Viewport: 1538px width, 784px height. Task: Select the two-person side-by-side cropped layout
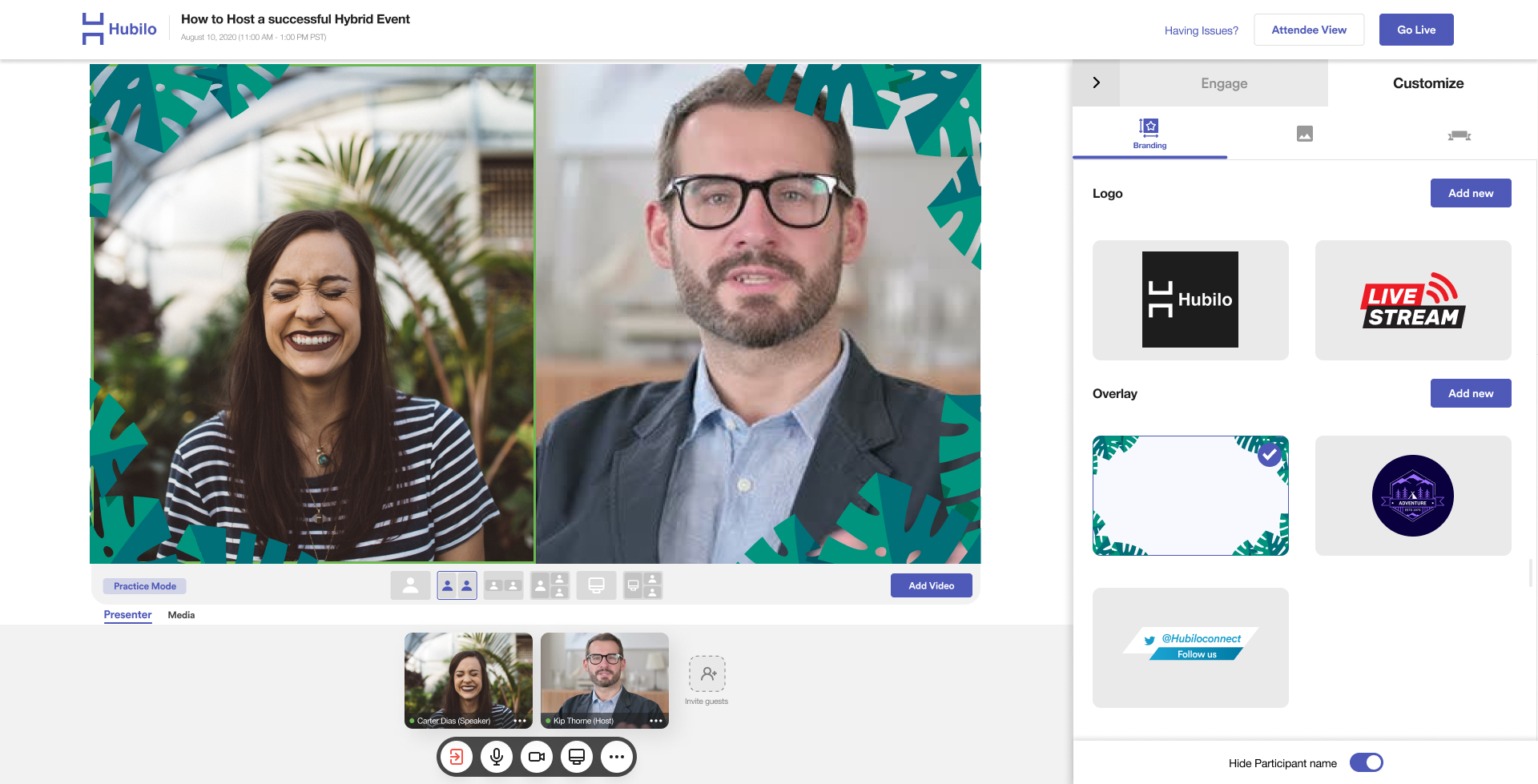[x=457, y=585]
